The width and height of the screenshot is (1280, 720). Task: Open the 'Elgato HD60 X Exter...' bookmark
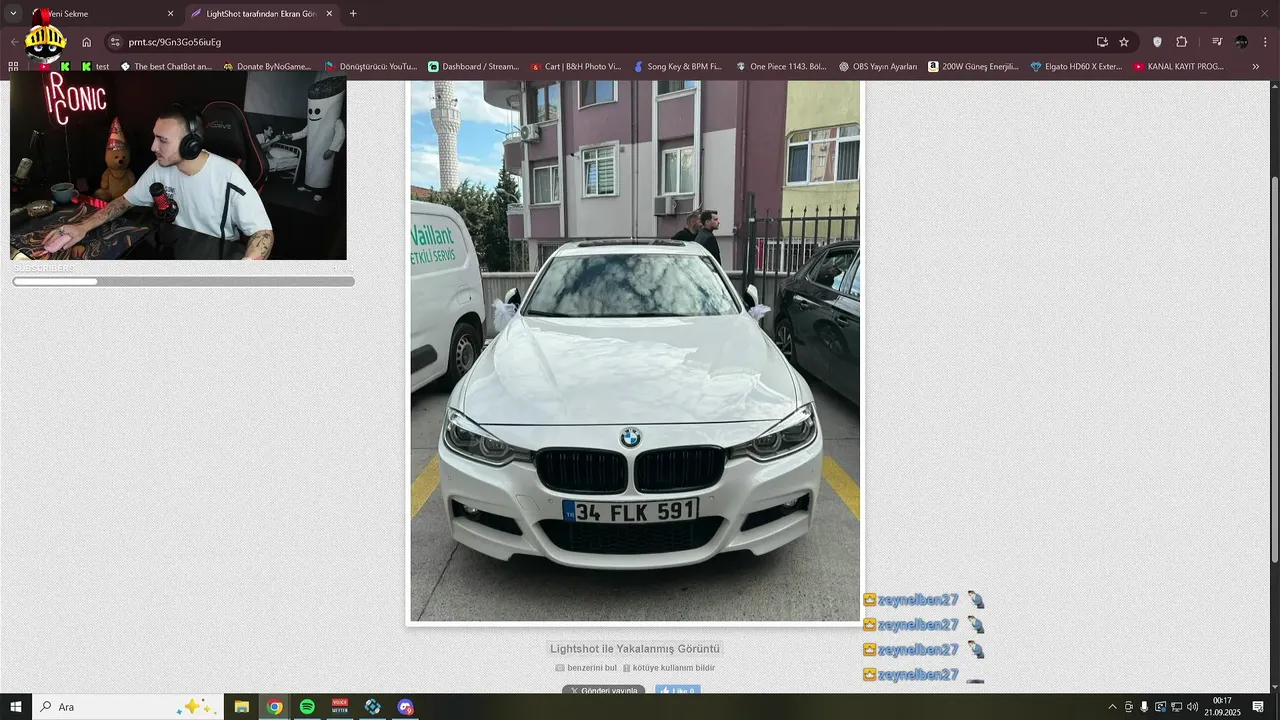tap(1076, 67)
